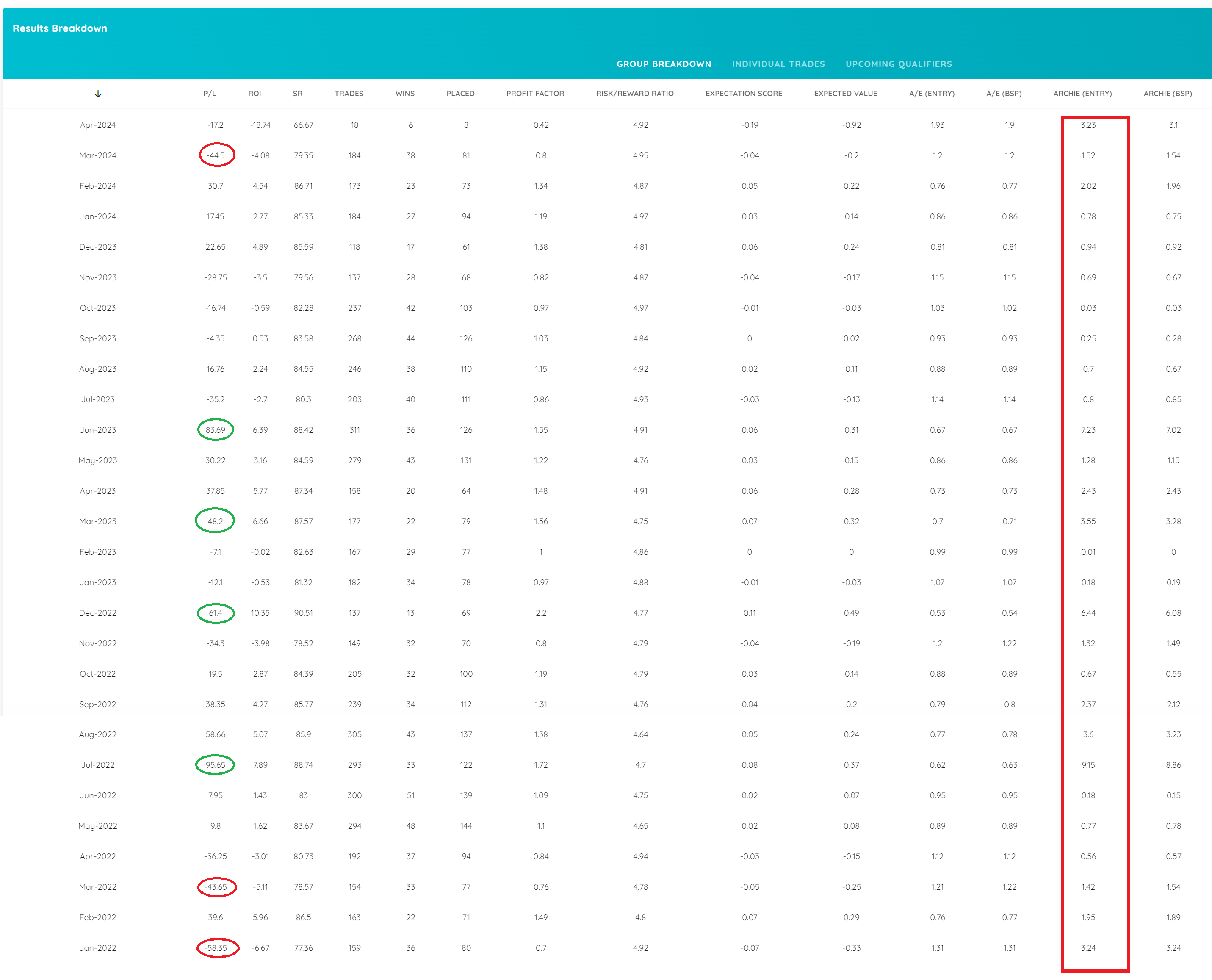Sort by the Placed column header
The width and height of the screenshot is (1212, 980).
(x=460, y=94)
